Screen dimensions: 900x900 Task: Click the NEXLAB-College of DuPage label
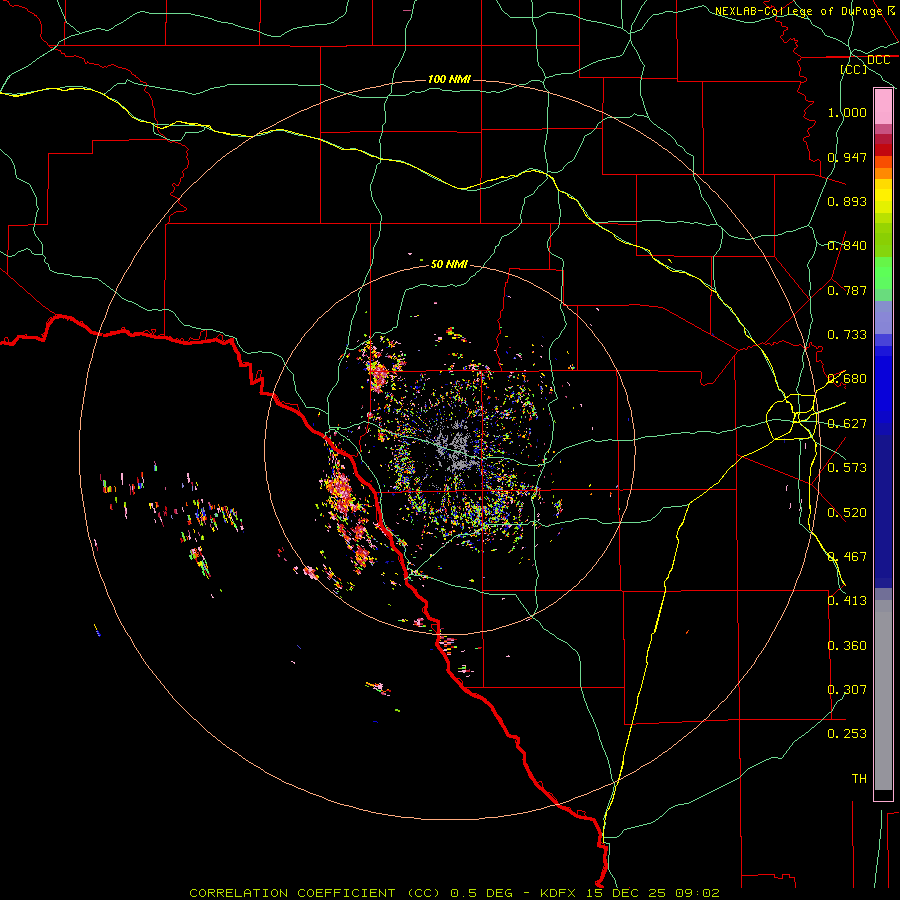point(798,11)
